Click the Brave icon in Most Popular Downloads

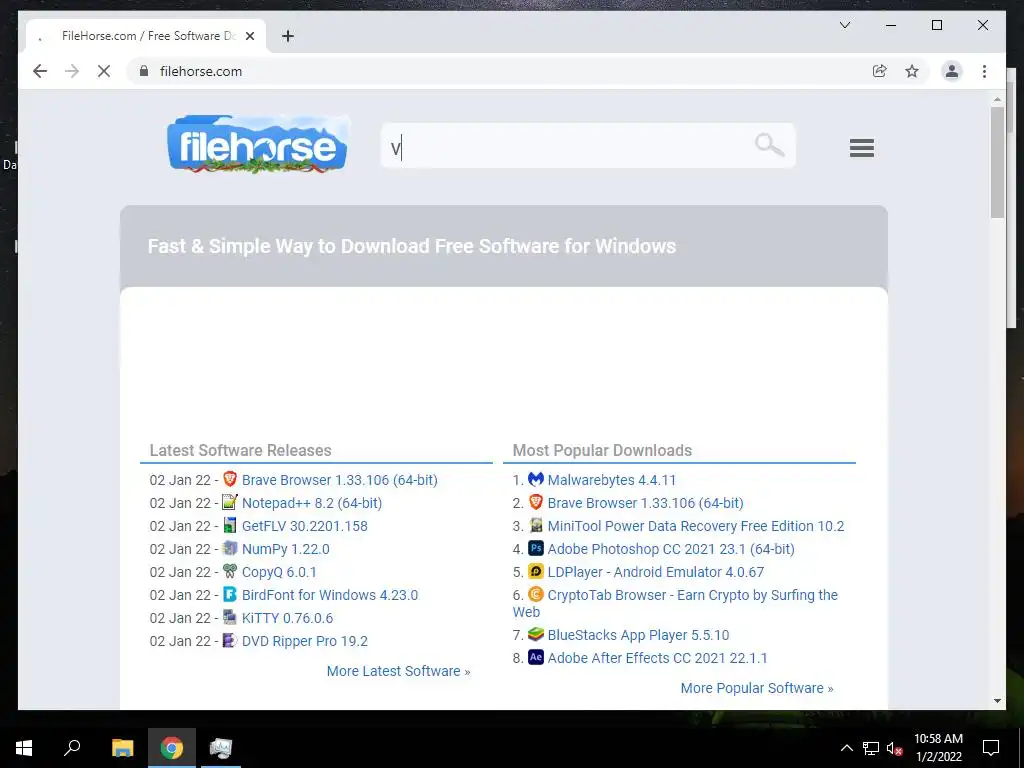(536, 502)
